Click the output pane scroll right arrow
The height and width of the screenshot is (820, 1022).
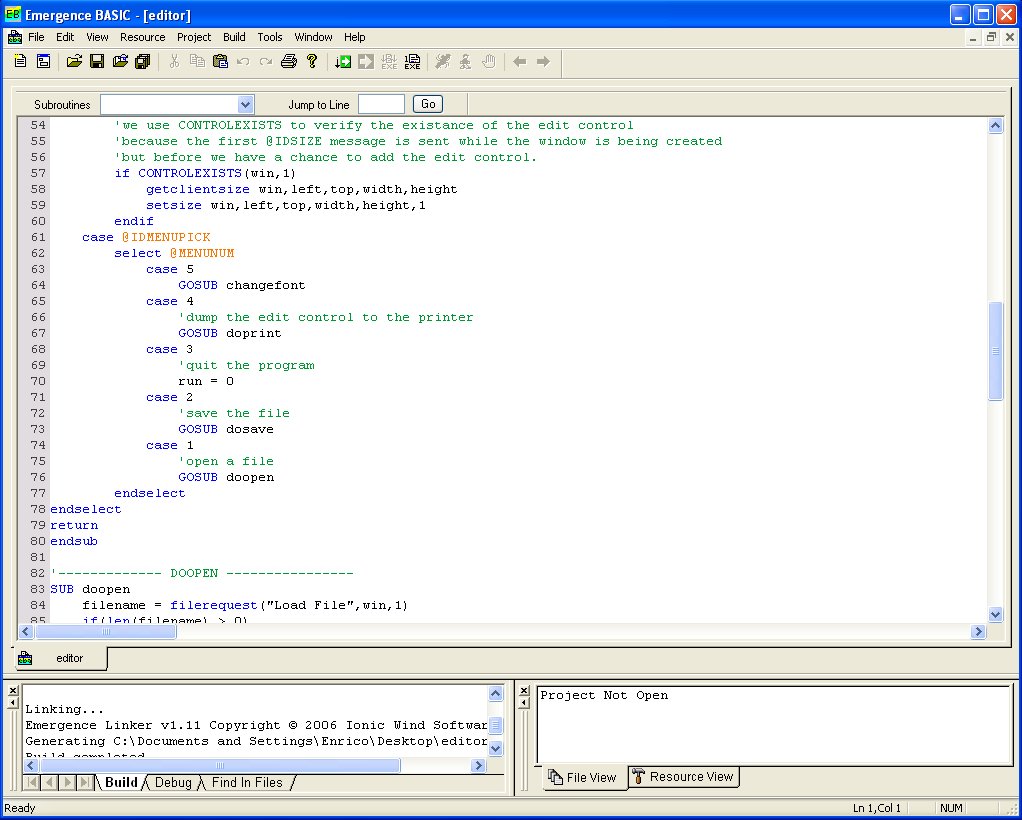(478, 765)
